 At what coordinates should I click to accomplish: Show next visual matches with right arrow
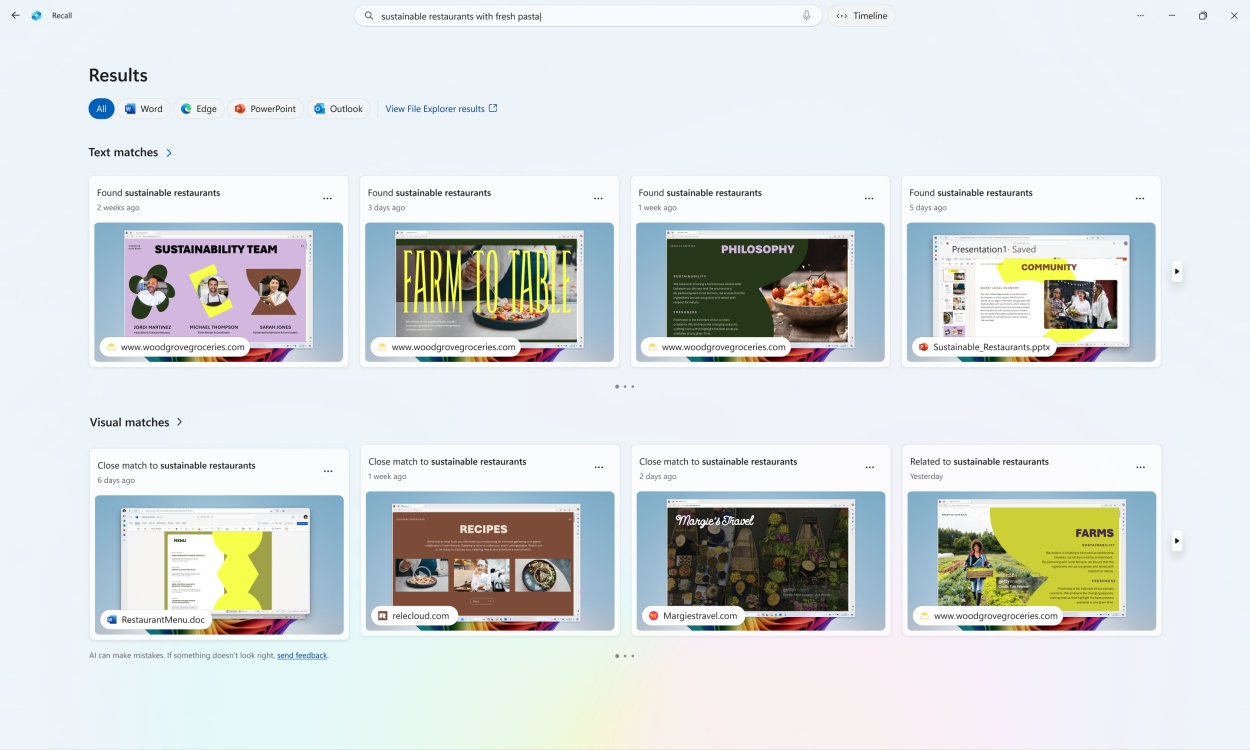[1177, 541]
